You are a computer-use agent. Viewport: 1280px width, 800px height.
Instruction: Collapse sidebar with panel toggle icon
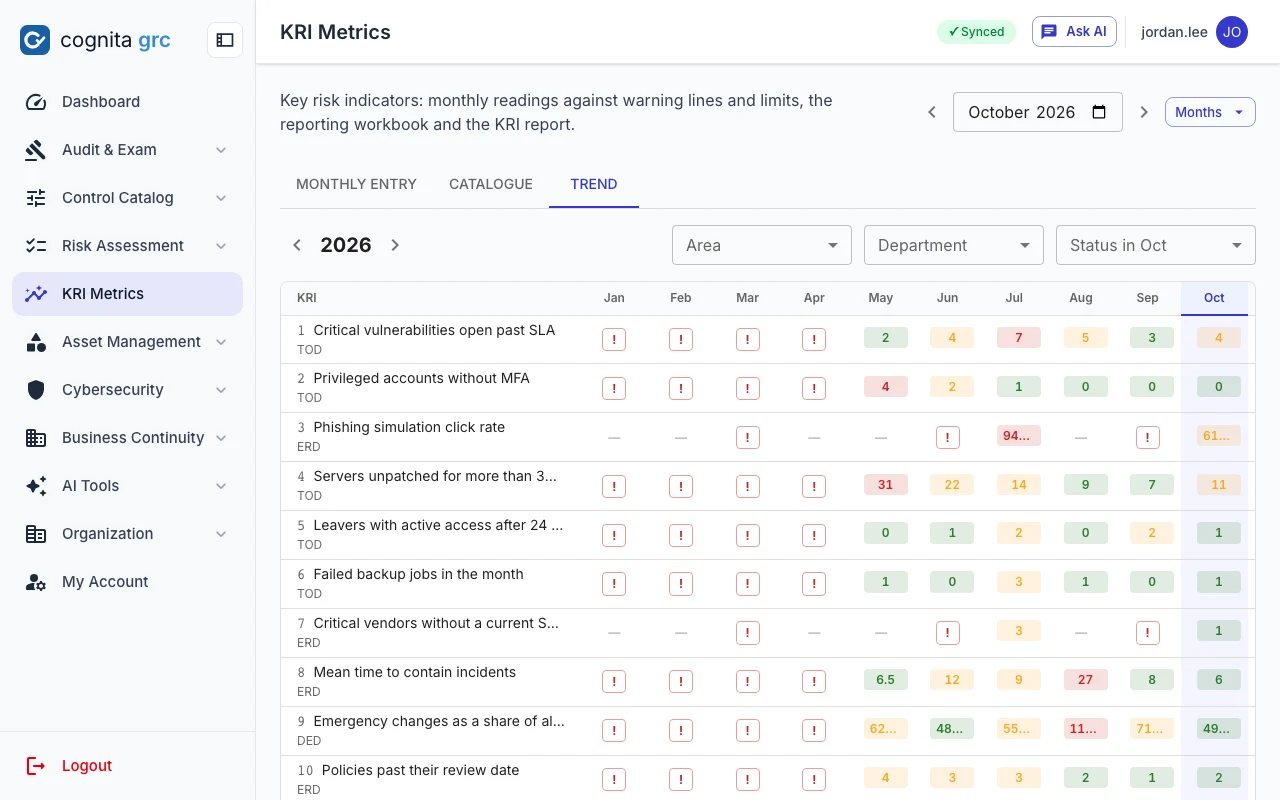225,40
